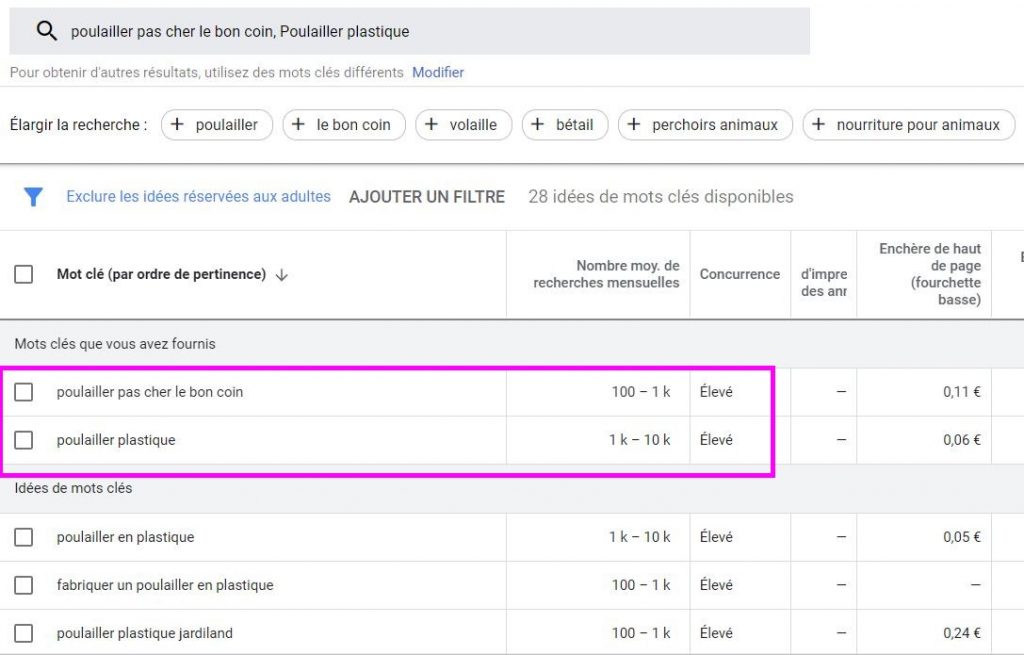Check the "poulailler plastique" row
The height and width of the screenshot is (655, 1024).
pyautogui.click(x=24, y=440)
